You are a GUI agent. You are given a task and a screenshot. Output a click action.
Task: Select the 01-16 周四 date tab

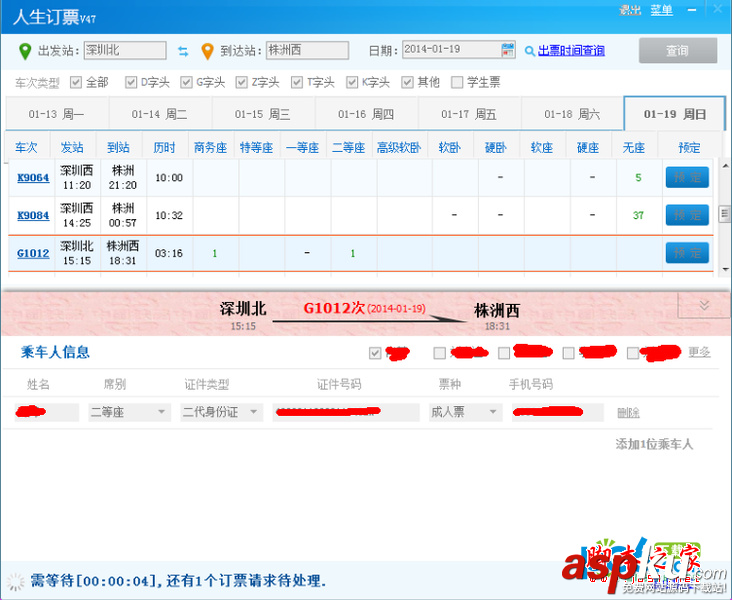tap(366, 114)
